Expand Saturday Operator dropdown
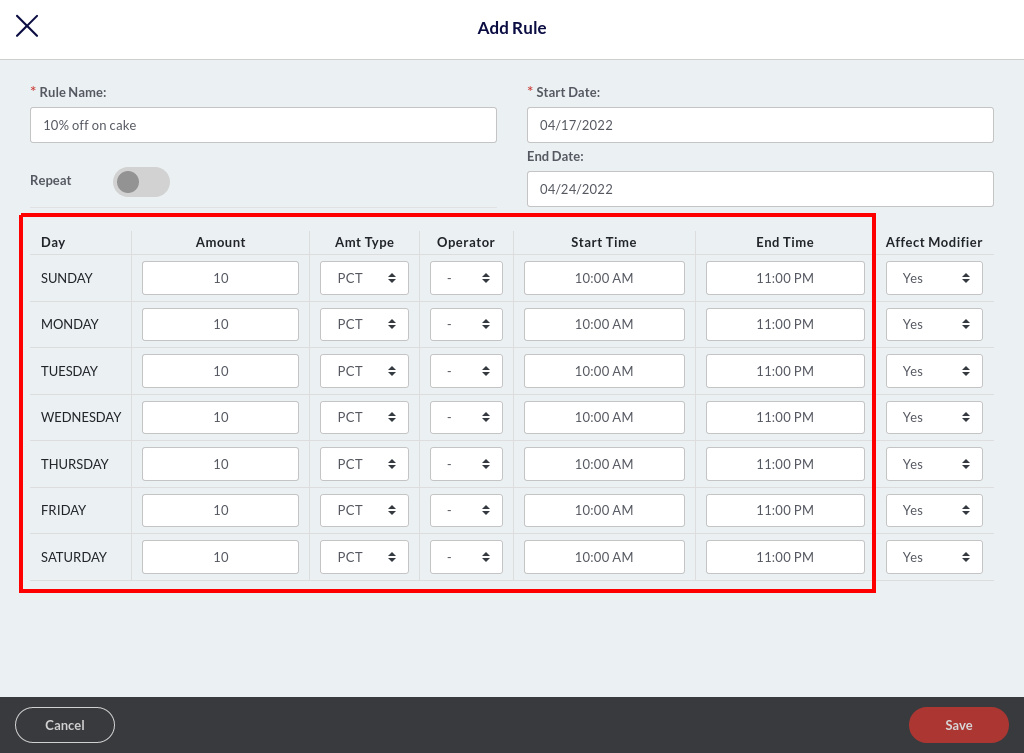The width and height of the screenshot is (1024, 753). (466, 557)
